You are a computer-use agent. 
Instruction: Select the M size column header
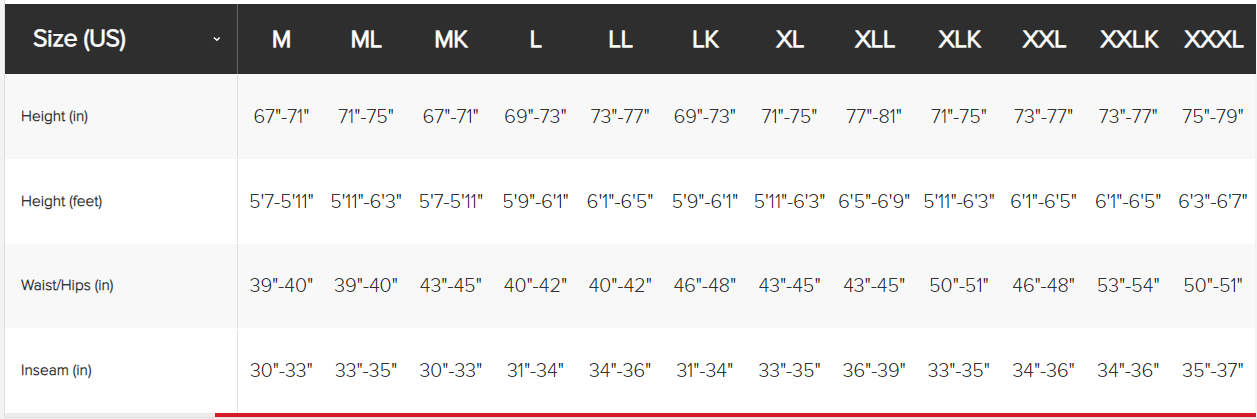click(281, 41)
